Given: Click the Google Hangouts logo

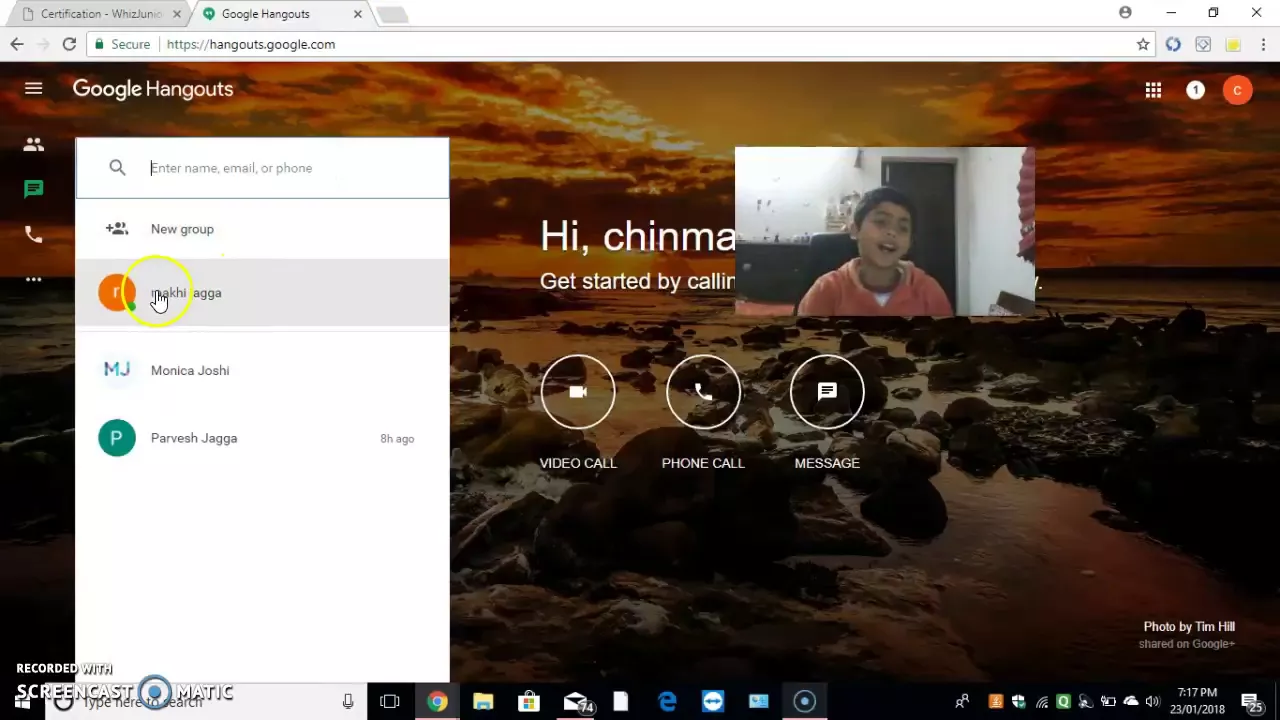Looking at the screenshot, I should tap(153, 89).
